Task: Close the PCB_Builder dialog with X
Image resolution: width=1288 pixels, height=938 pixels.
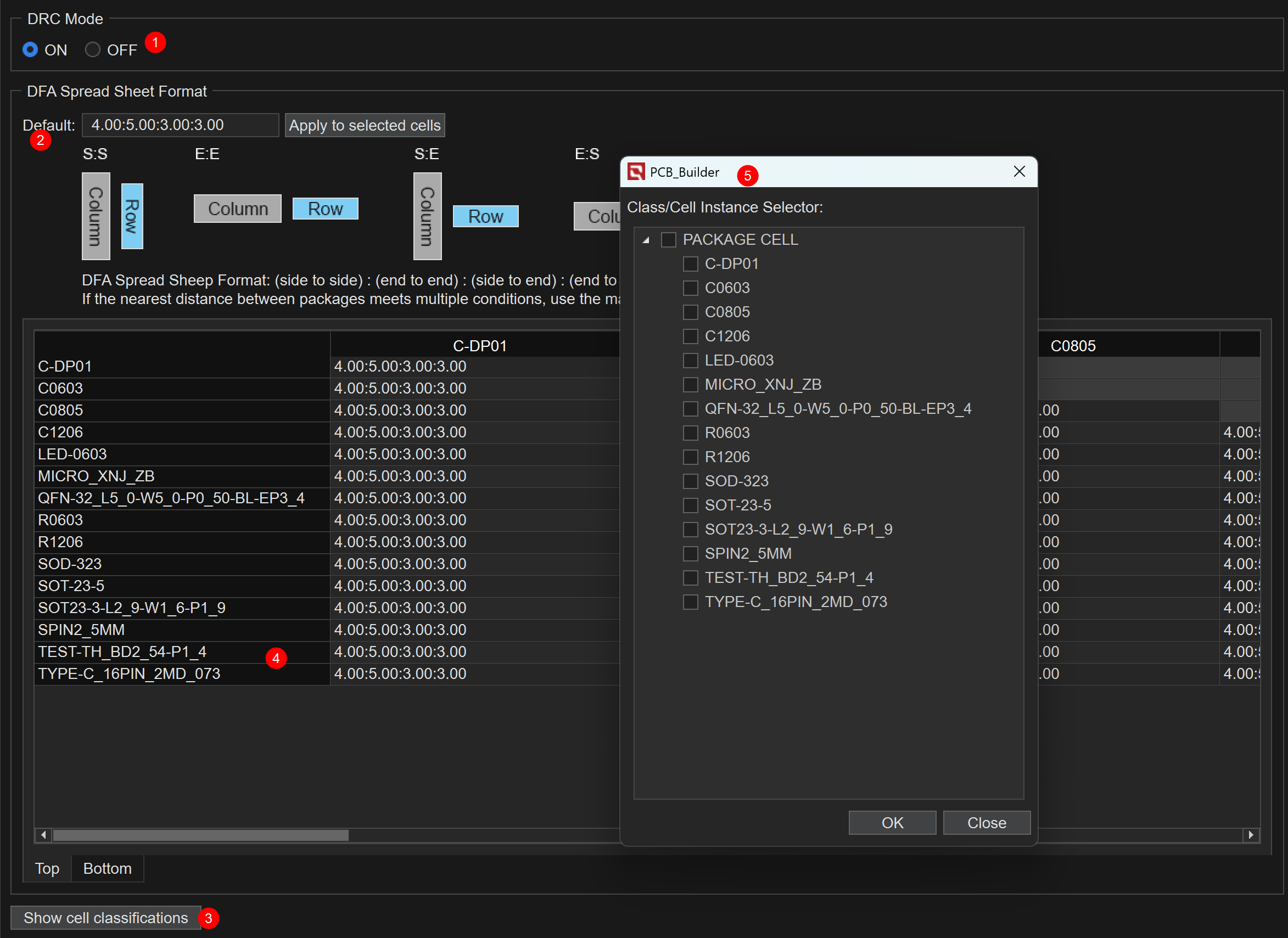Action: pos(1019,171)
